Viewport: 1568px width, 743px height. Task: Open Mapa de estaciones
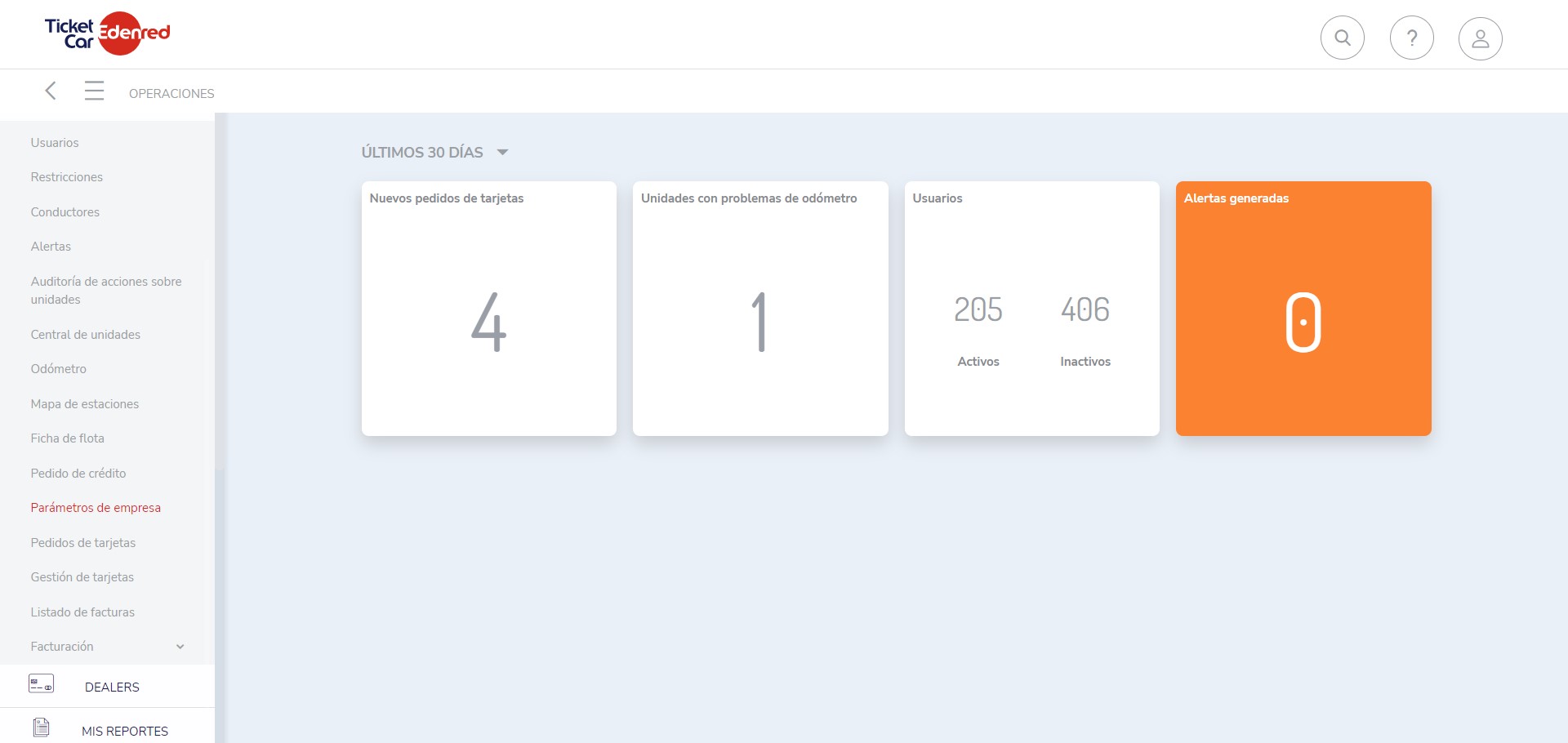point(85,404)
